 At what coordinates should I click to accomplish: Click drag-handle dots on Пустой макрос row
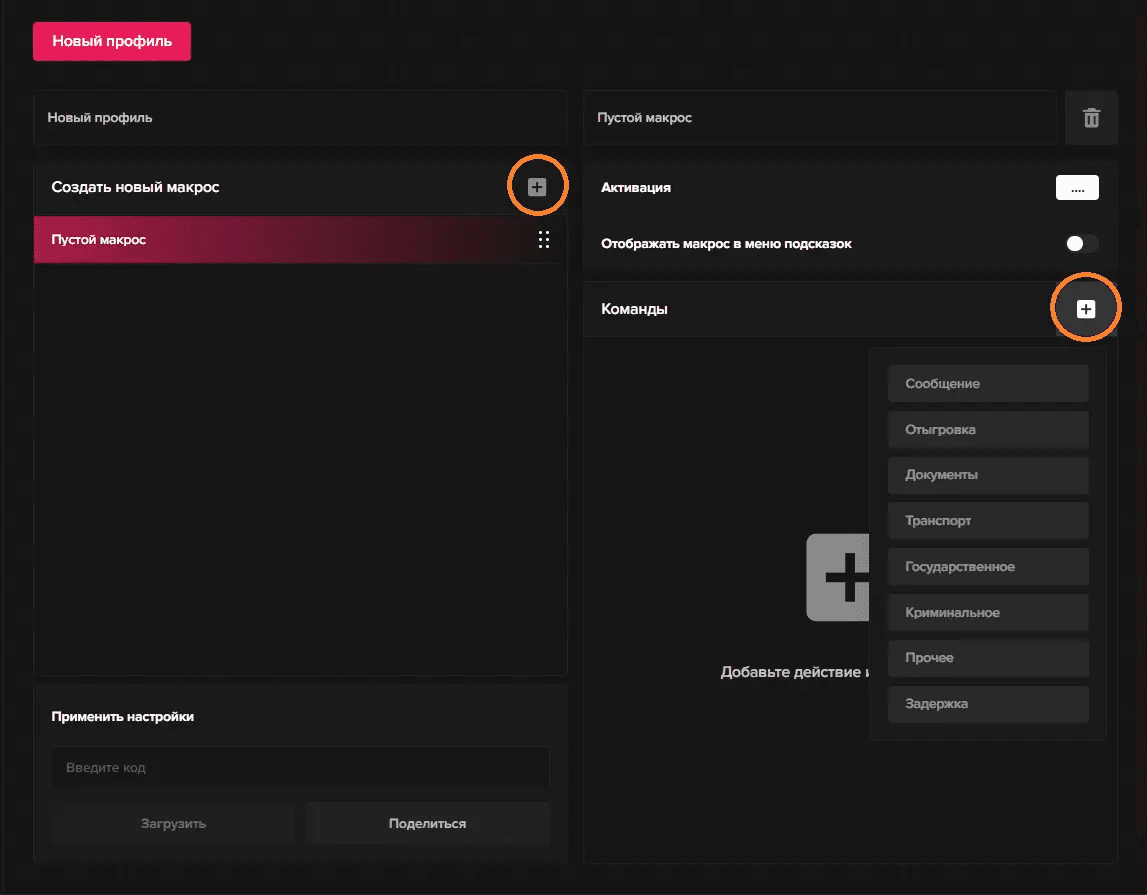pos(544,240)
